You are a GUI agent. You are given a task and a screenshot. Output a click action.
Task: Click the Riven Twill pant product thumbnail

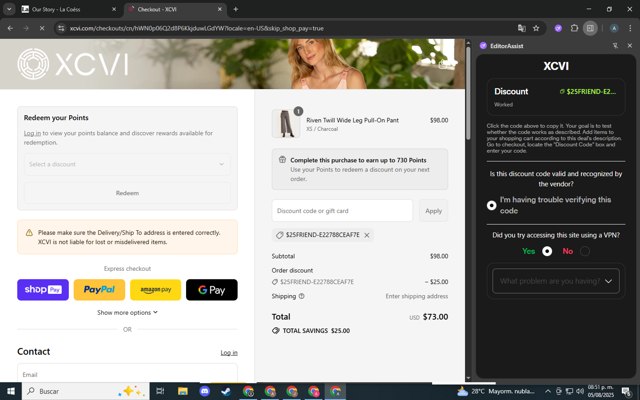click(x=286, y=123)
